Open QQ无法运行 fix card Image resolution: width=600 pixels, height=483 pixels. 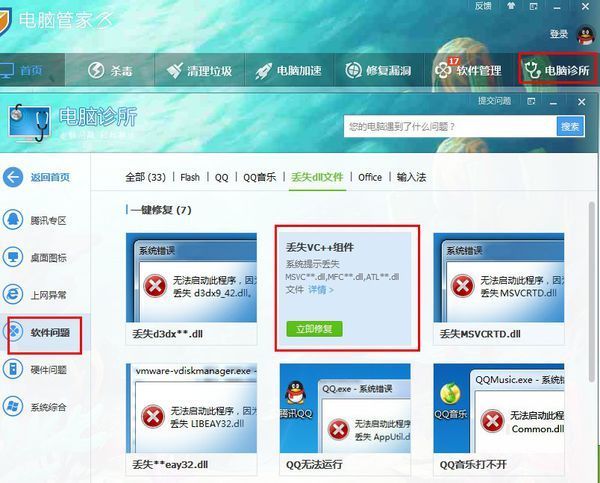(x=345, y=419)
